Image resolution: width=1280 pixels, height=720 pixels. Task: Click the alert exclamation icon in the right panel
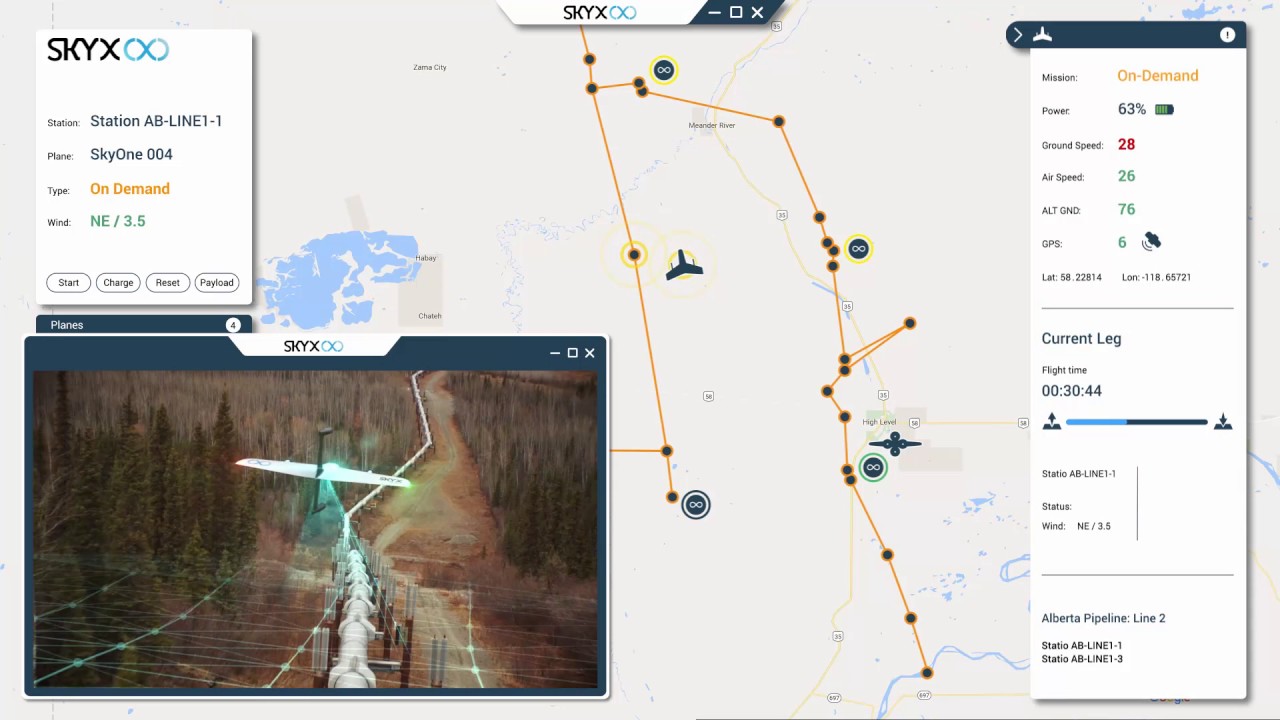[1227, 35]
